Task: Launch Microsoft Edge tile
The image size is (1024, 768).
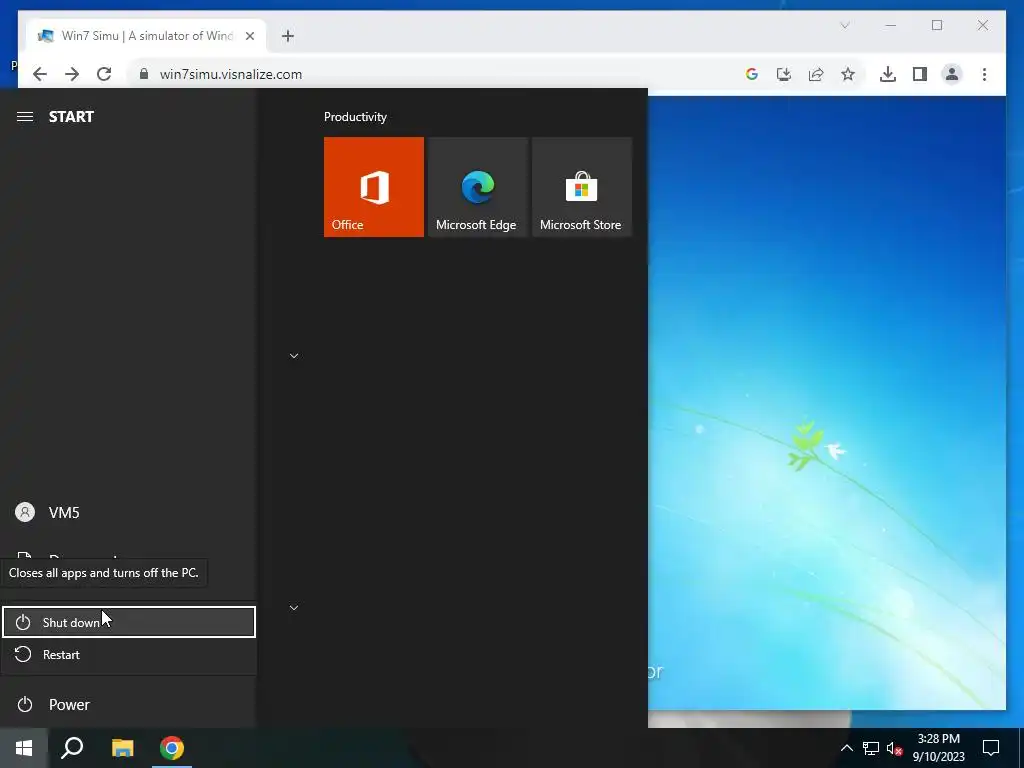Action: pyautogui.click(x=477, y=187)
